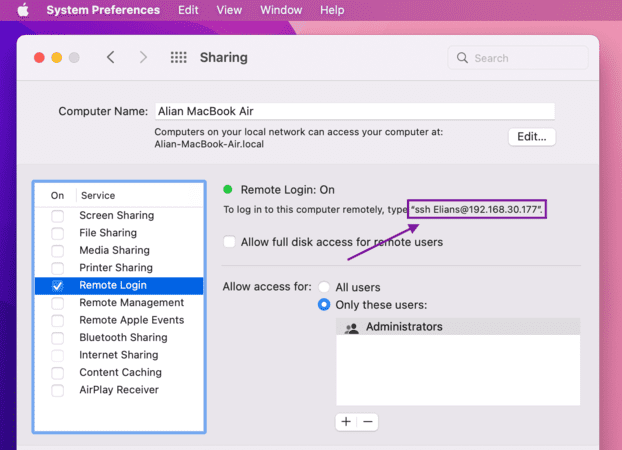622x450 pixels.
Task: Remove user with the minus button
Action: pyautogui.click(x=368, y=421)
